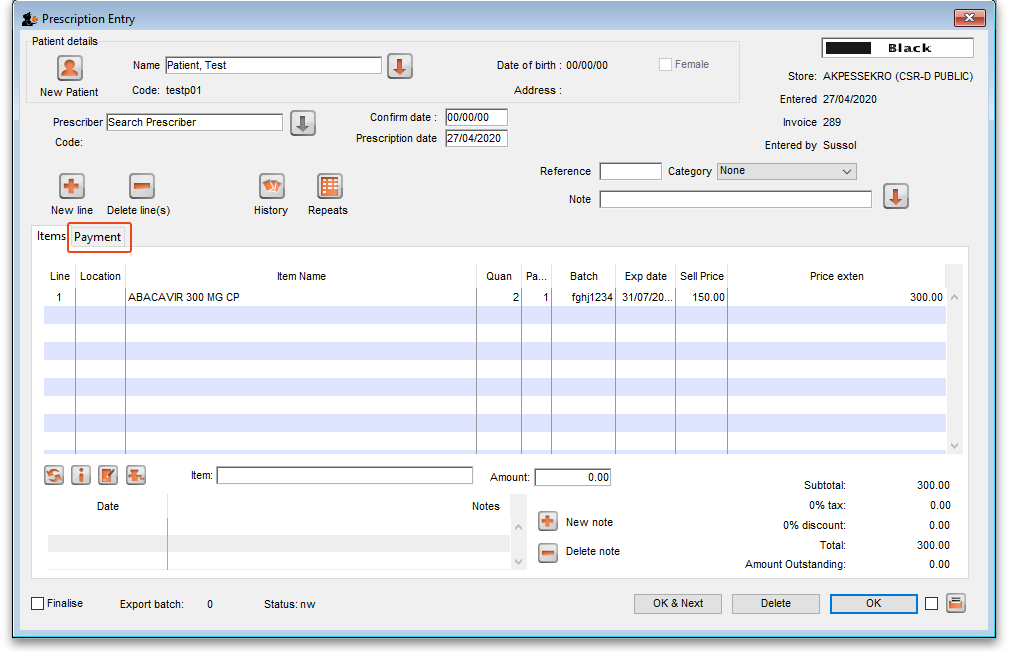Click the orange info icon below the item list
Screen dimensions: 1009x651
(x=81, y=476)
